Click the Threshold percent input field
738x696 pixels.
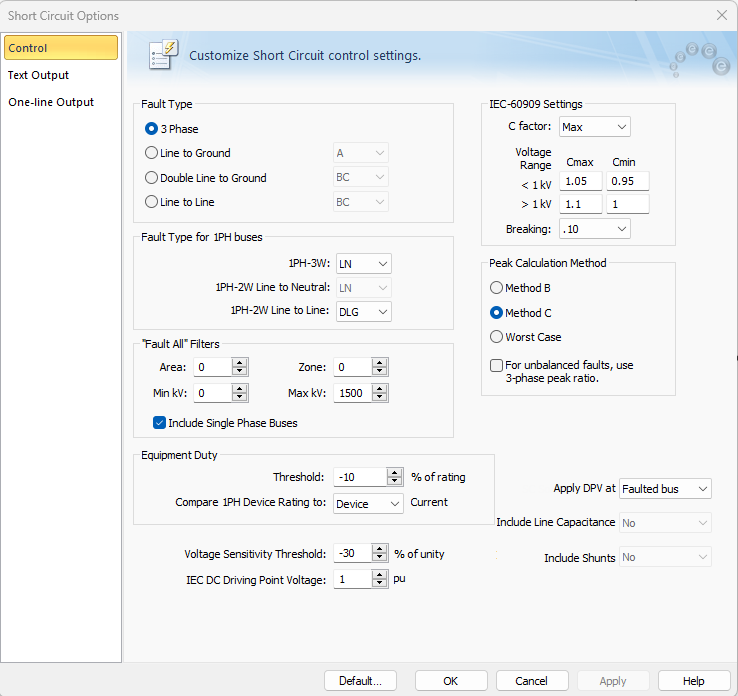tap(360, 477)
